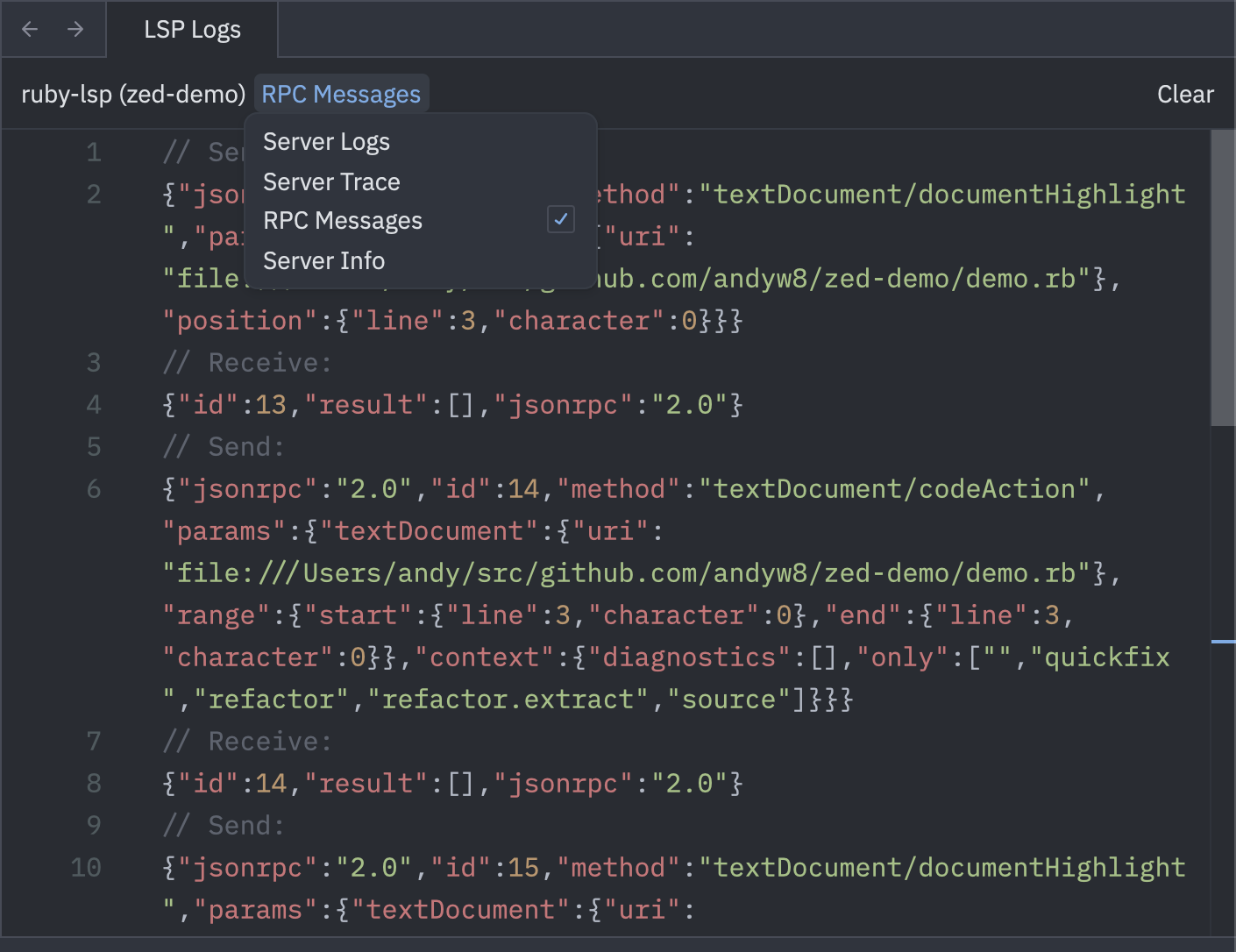
Task: Collapse the RPC Messages dropdown in toolbar
Action: [341, 94]
